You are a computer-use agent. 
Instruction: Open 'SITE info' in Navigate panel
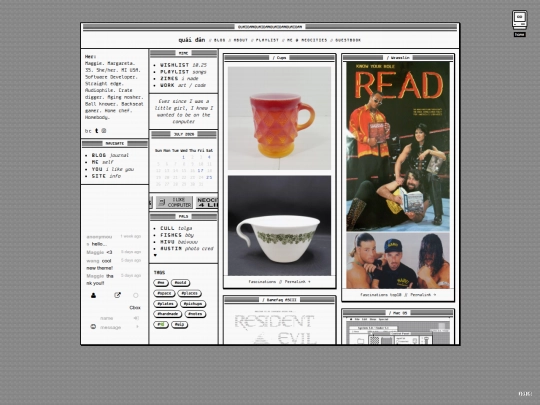click(106, 176)
